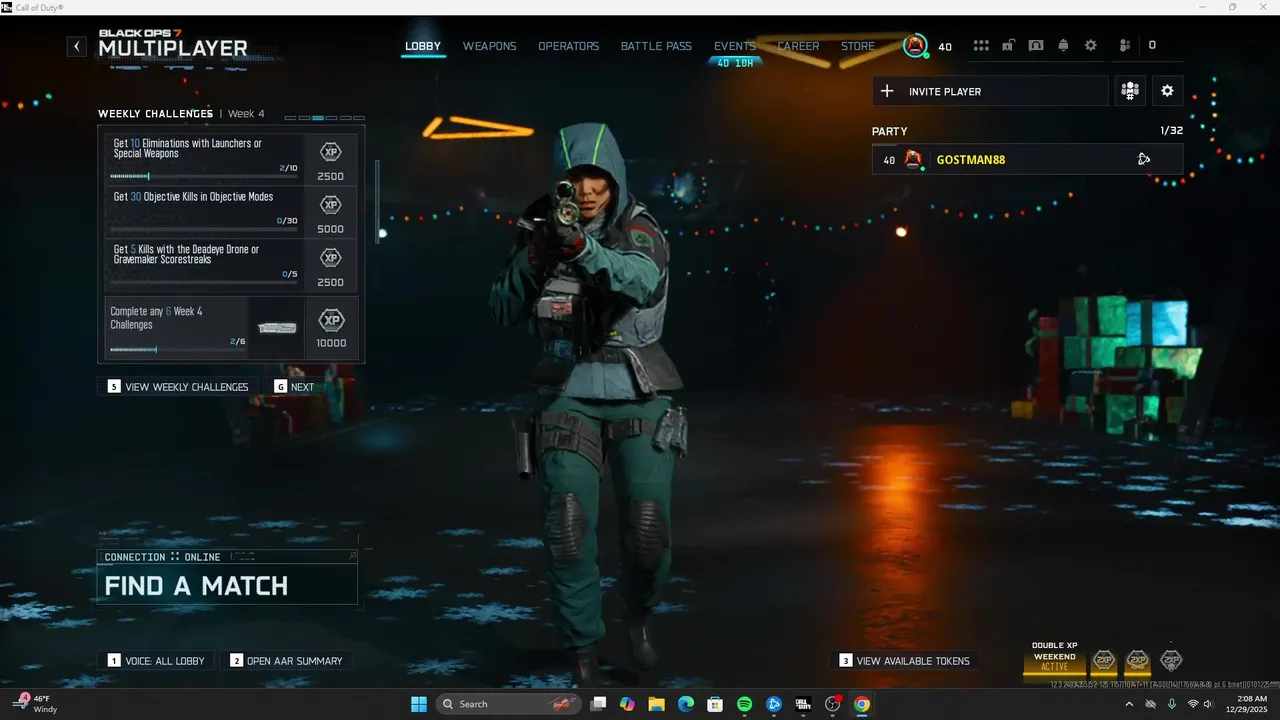The image size is (1280, 720).
Task: Click the GOSTMAN88 player emblem icon
Action: tap(913, 160)
